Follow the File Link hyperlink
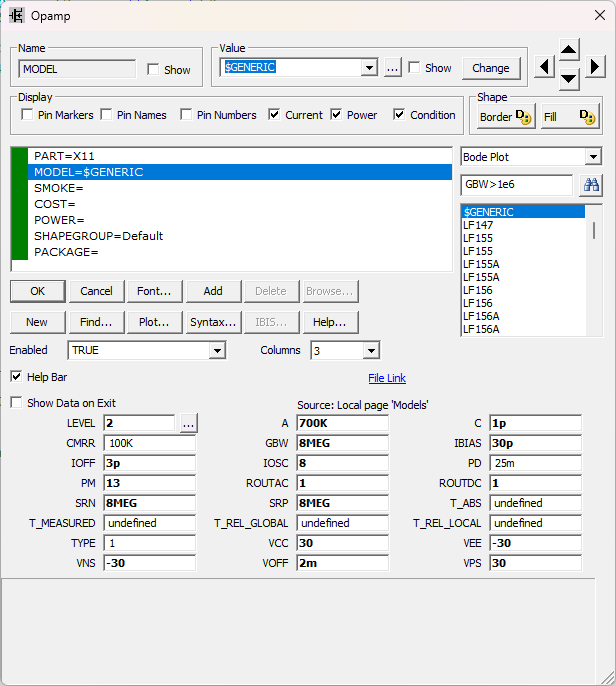Image resolution: width=616 pixels, height=686 pixels. pos(387,378)
